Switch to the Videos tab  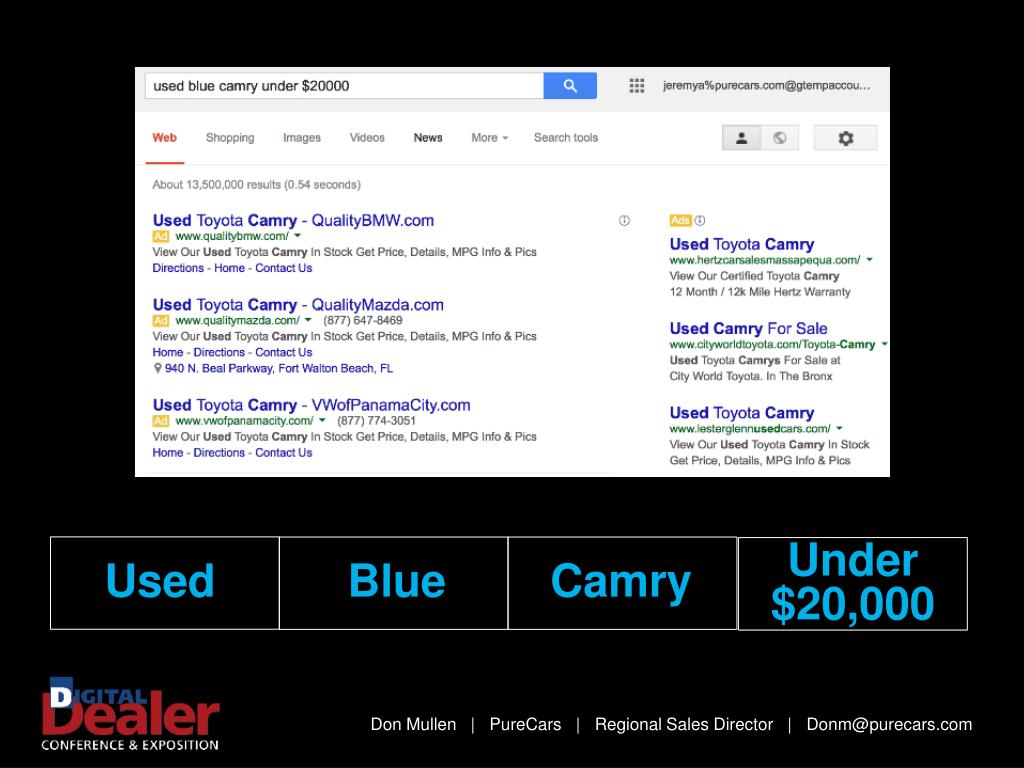[367, 138]
